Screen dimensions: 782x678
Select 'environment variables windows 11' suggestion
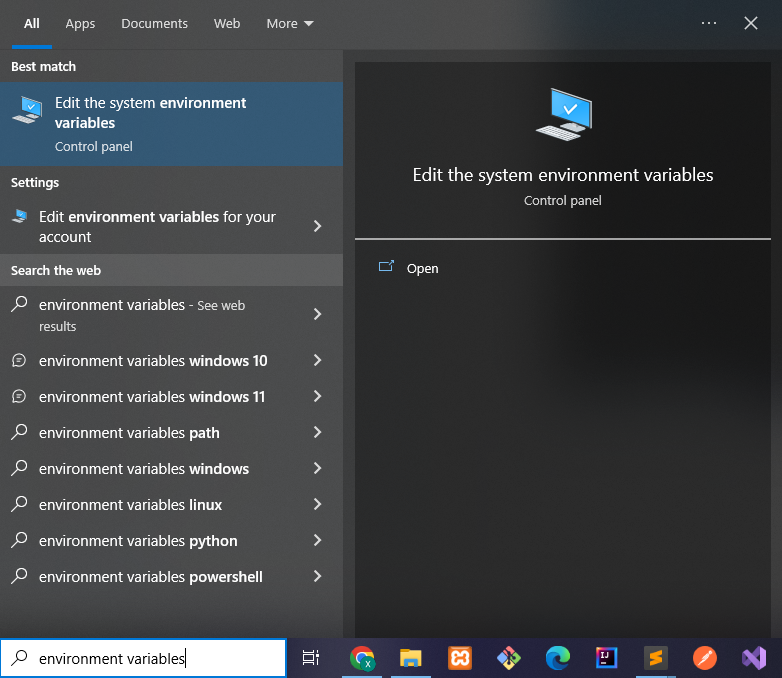[x=172, y=397]
